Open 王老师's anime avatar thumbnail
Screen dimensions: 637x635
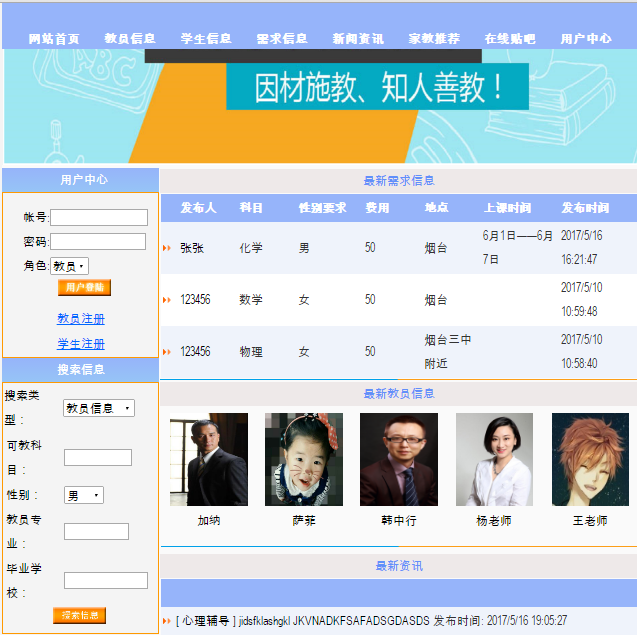pyautogui.click(x=590, y=459)
